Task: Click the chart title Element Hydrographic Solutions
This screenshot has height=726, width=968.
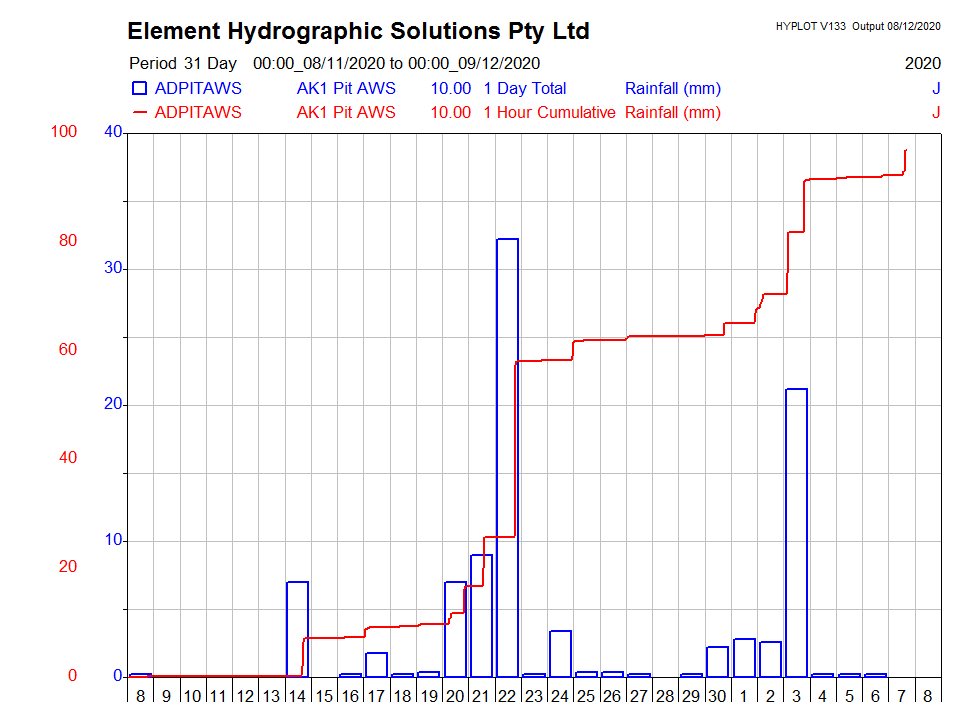Action: (x=358, y=31)
